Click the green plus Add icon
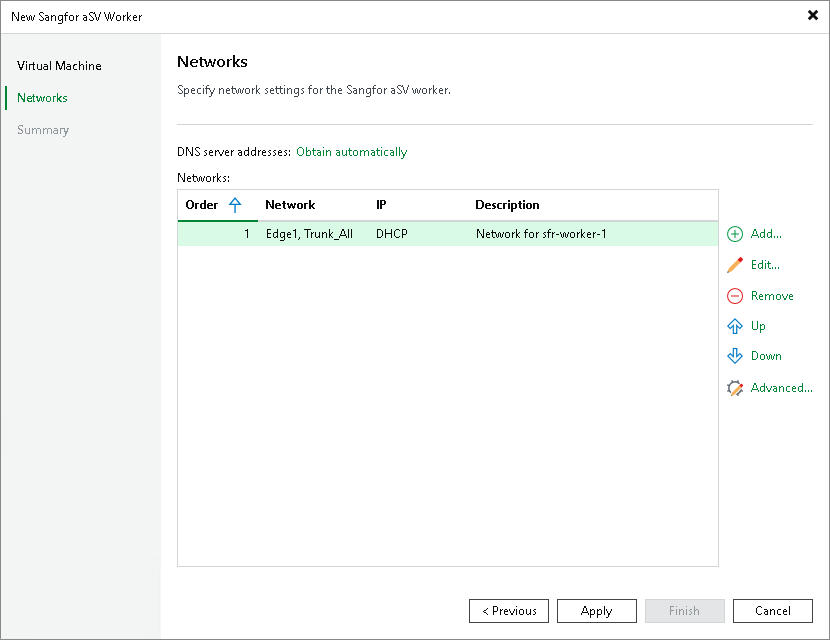 pyautogui.click(x=735, y=234)
